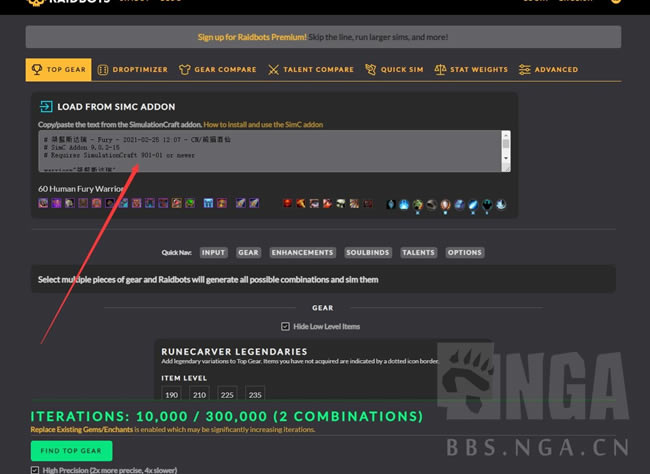Switch to Gear Compare tab

coord(218,70)
